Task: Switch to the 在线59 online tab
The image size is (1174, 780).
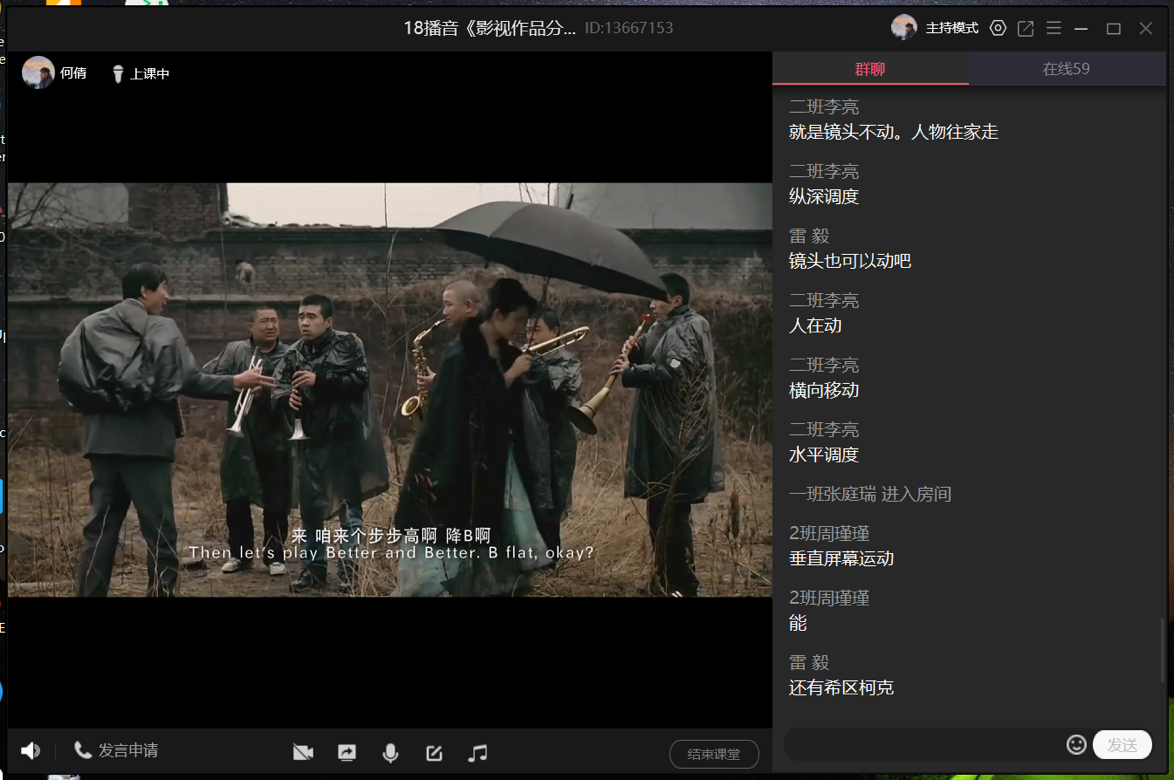Action: click(1066, 69)
